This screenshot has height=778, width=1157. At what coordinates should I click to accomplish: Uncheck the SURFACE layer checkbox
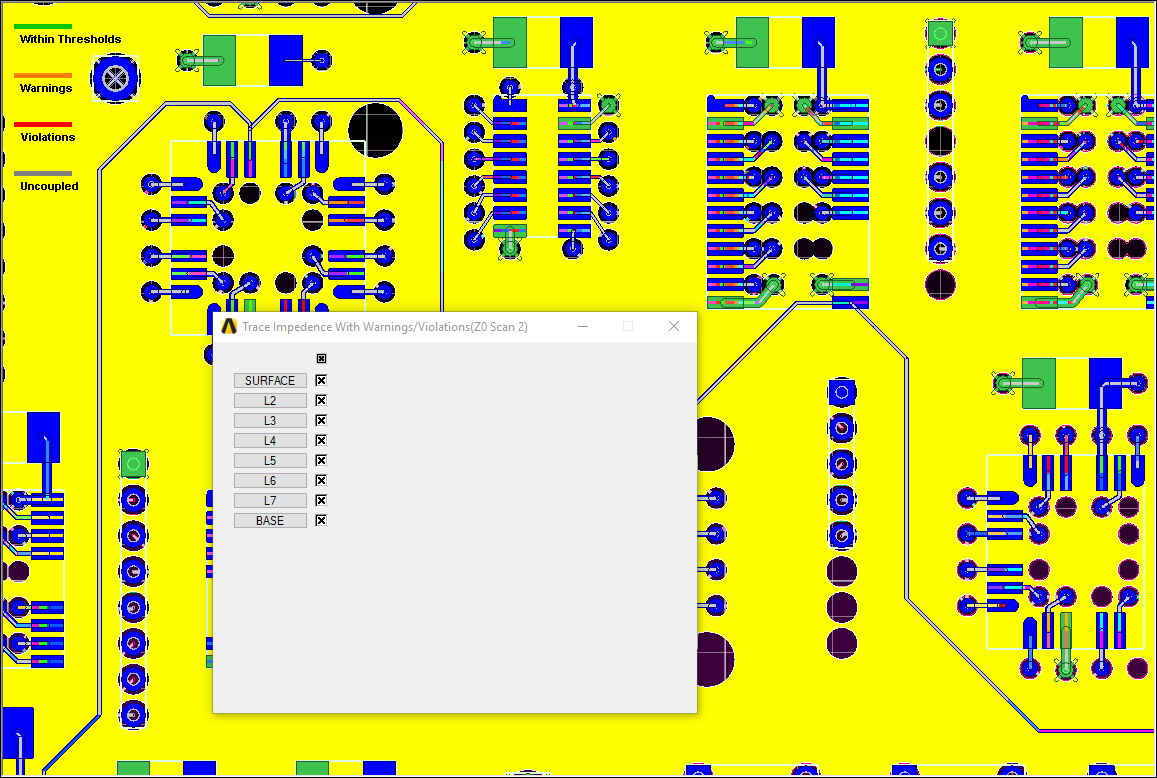pos(320,380)
